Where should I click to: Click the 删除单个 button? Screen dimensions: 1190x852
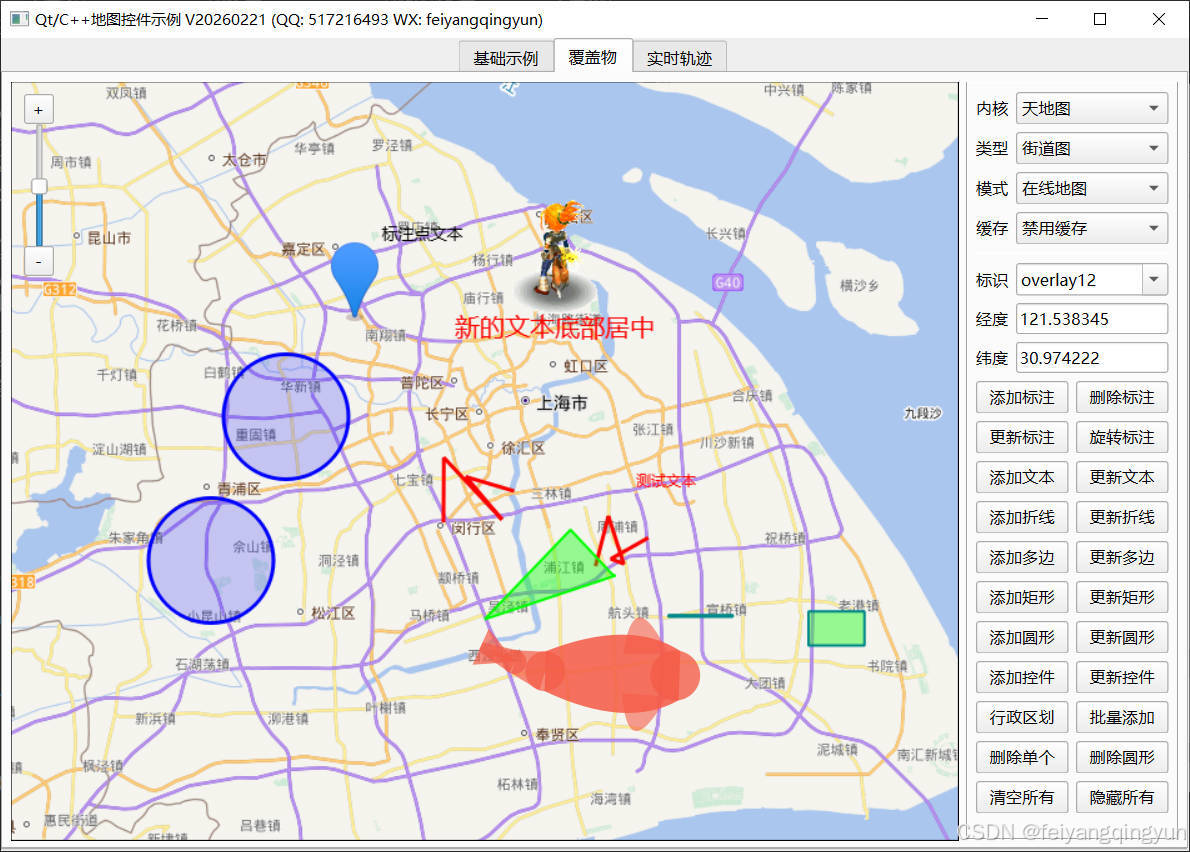1022,757
